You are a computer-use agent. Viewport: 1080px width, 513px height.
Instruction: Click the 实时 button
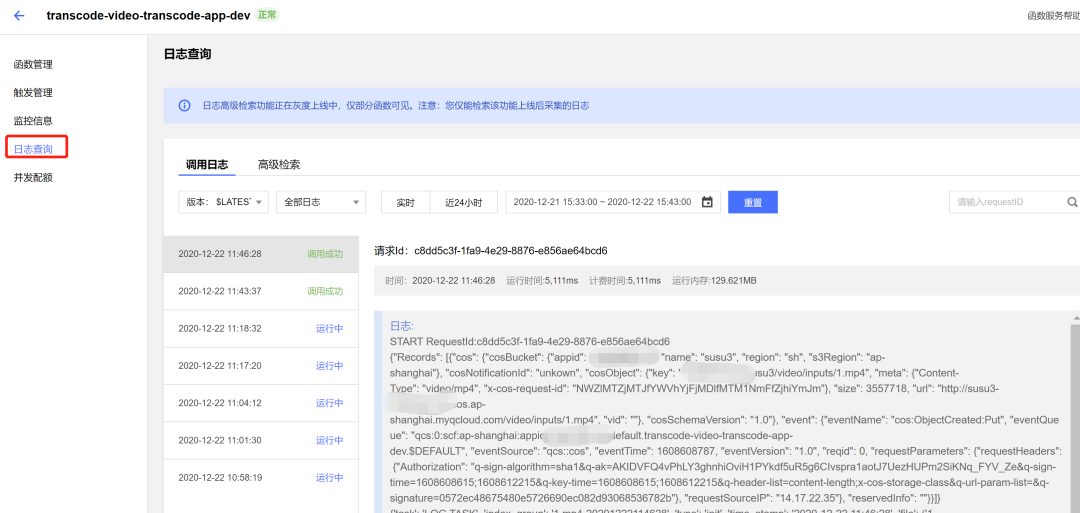[406, 202]
